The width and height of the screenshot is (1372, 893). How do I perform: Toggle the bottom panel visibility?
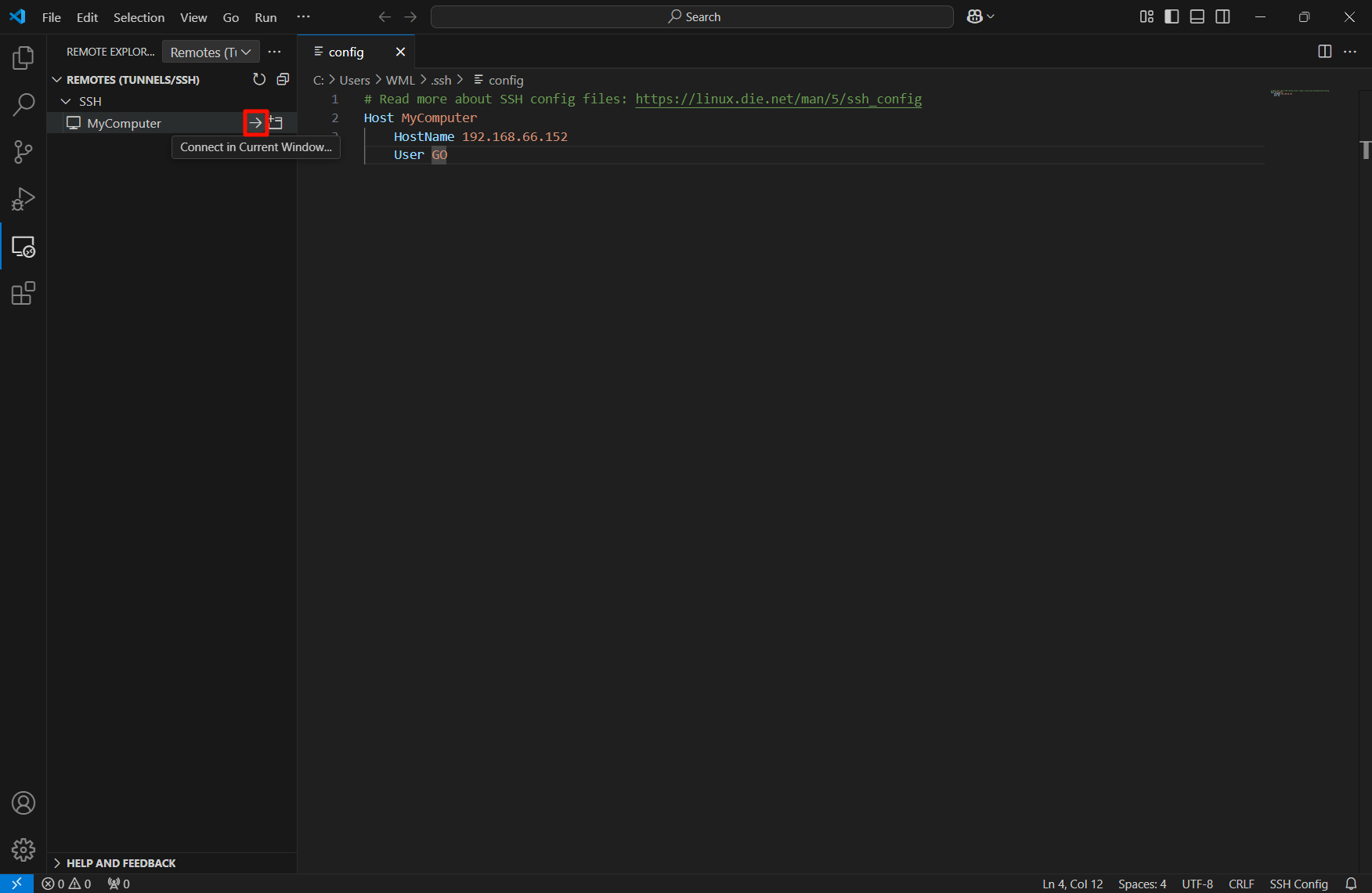1197,17
